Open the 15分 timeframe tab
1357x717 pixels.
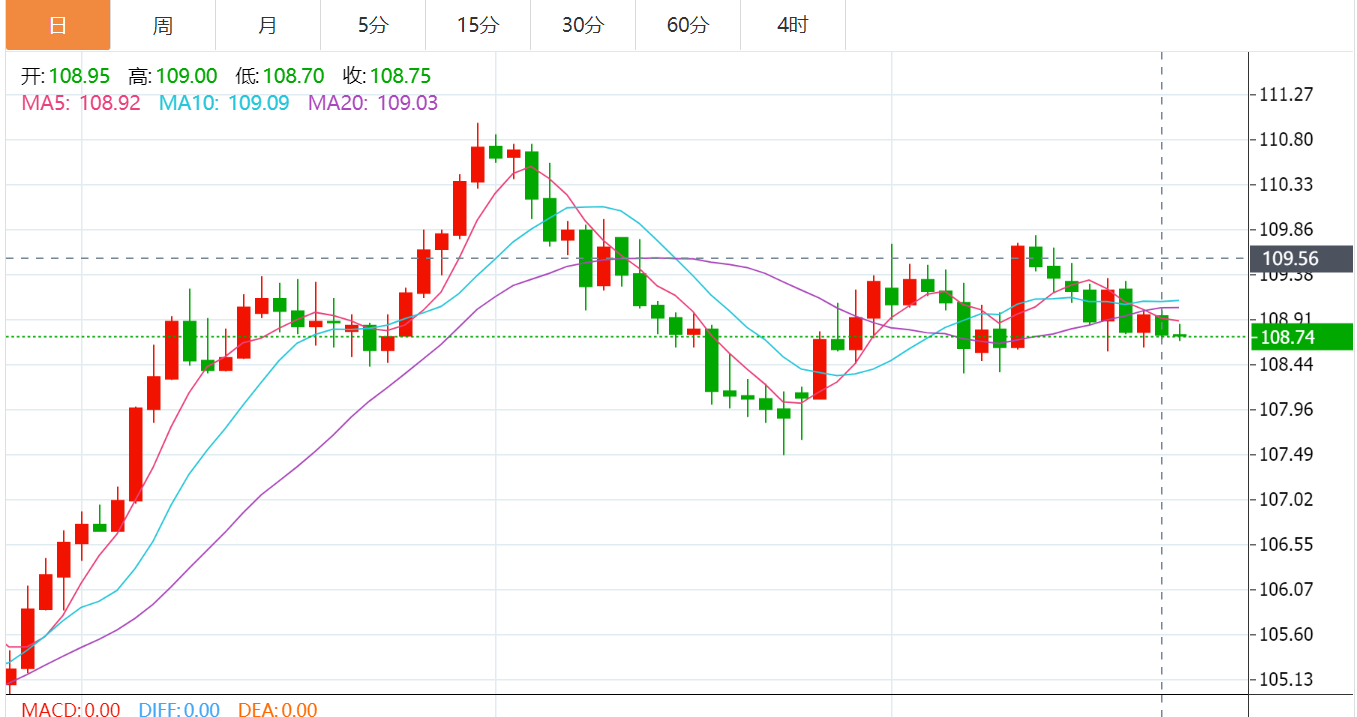coord(478,25)
